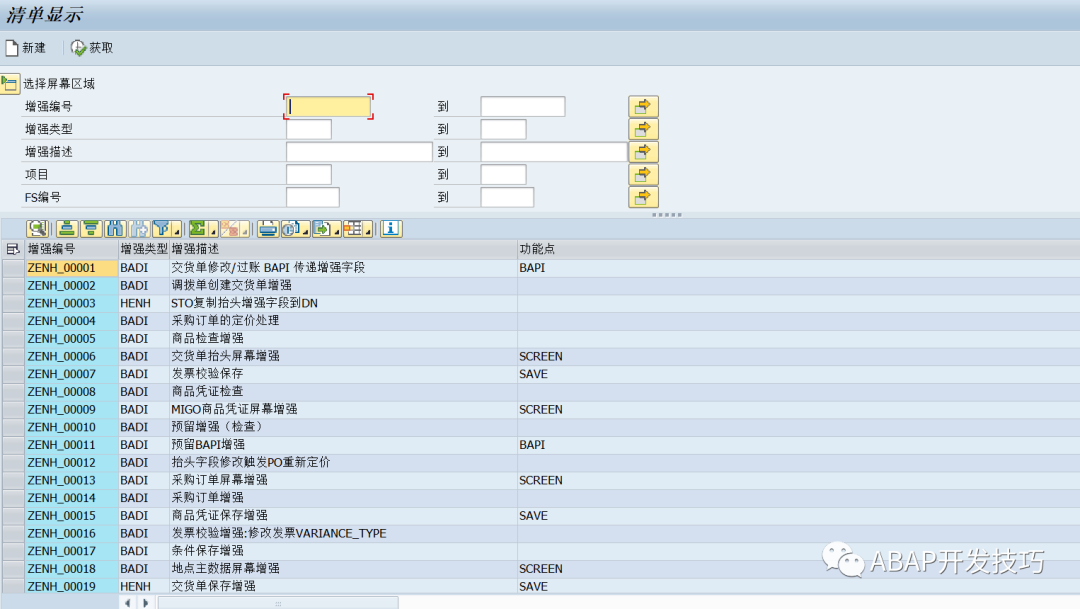Click the Set Filter funnel icon
The image size is (1080, 609).
(162, 229)
